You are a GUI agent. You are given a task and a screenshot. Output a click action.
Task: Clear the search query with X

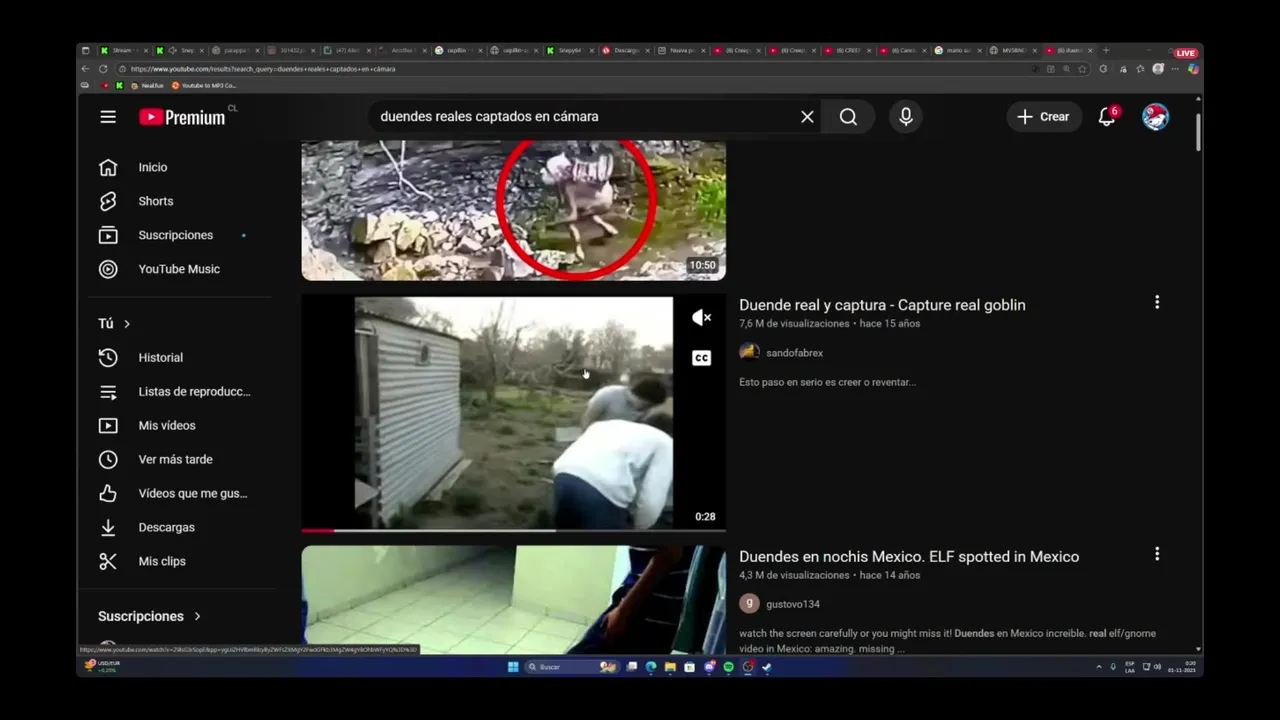point(807,117)
